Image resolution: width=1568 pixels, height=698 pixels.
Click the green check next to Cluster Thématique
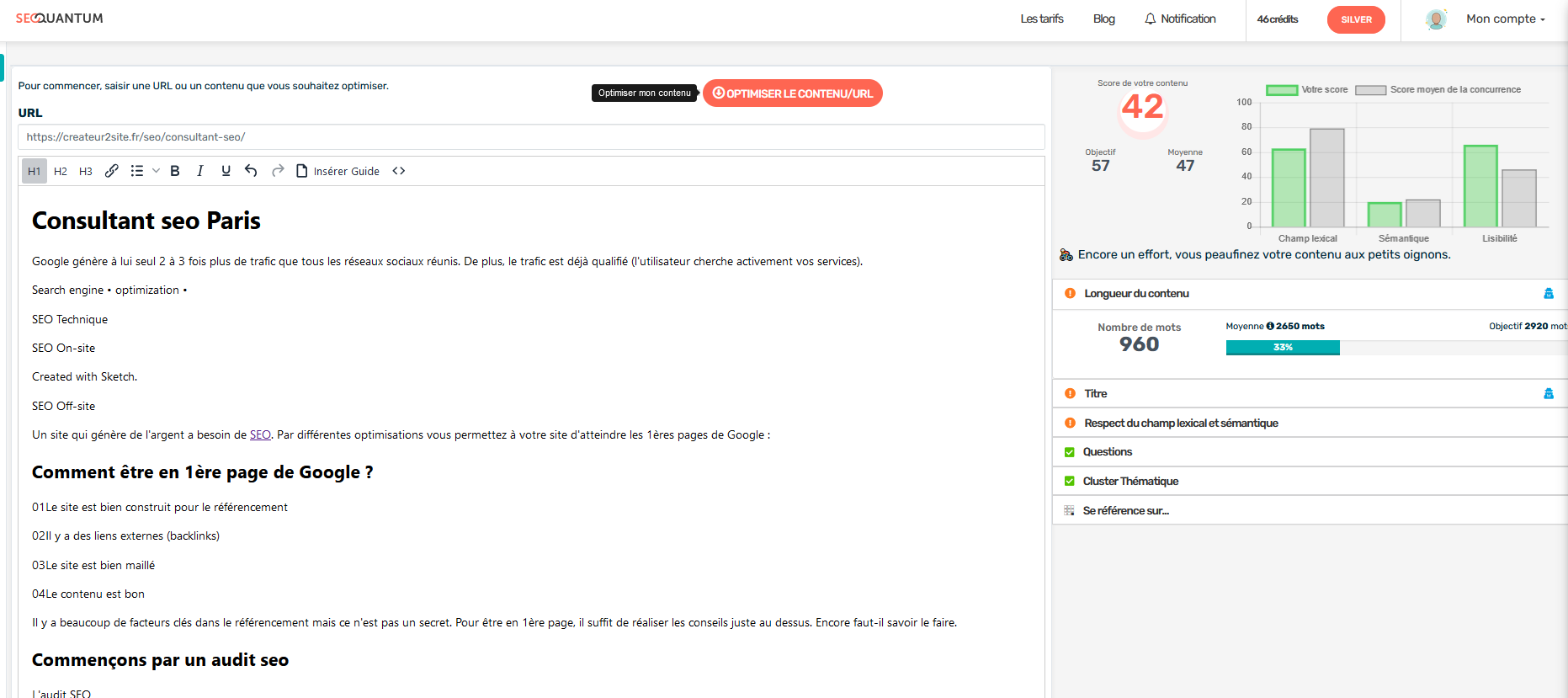pos(1070,482)
